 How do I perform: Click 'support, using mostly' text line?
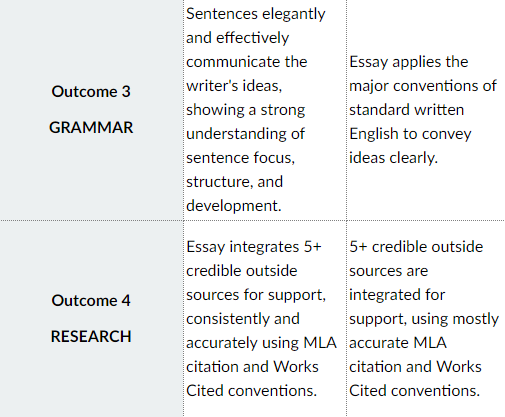[424, 319]
